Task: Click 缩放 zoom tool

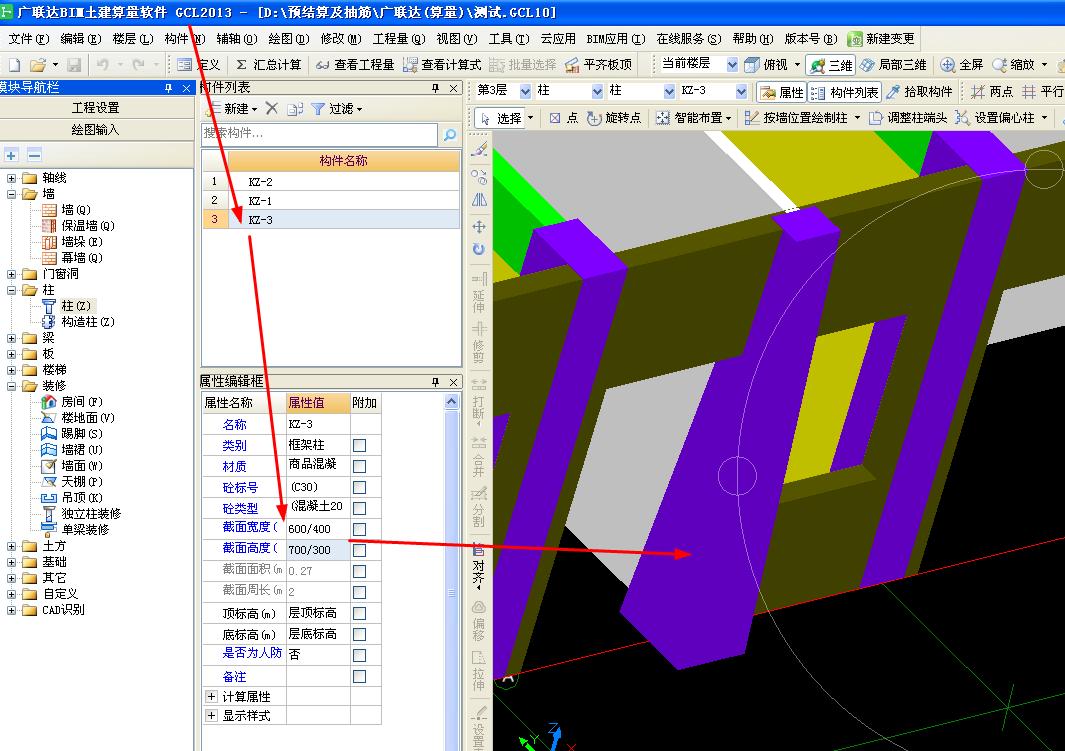Action: coord(1013,65)
